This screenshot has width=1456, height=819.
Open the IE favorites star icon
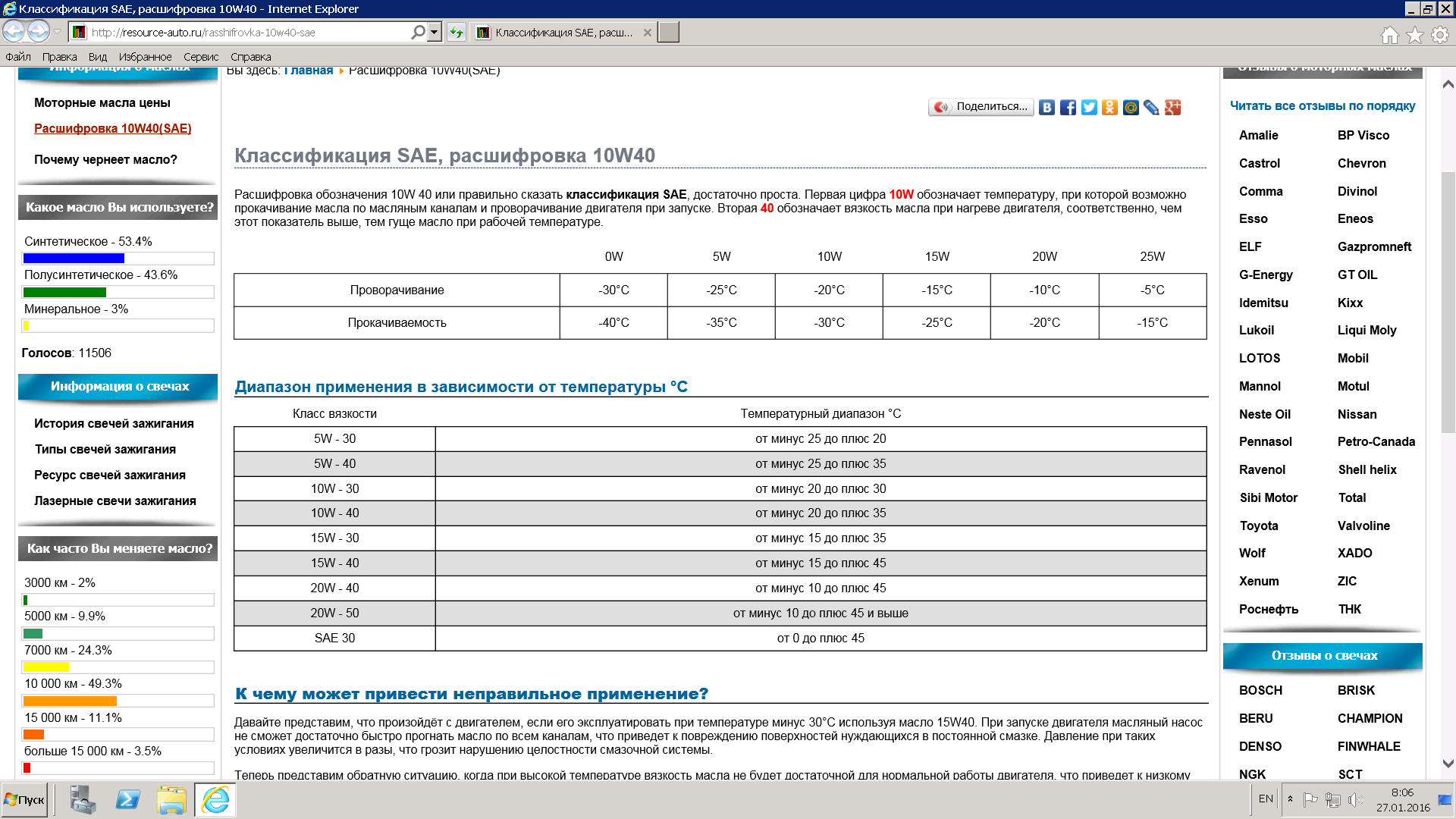1415,35
